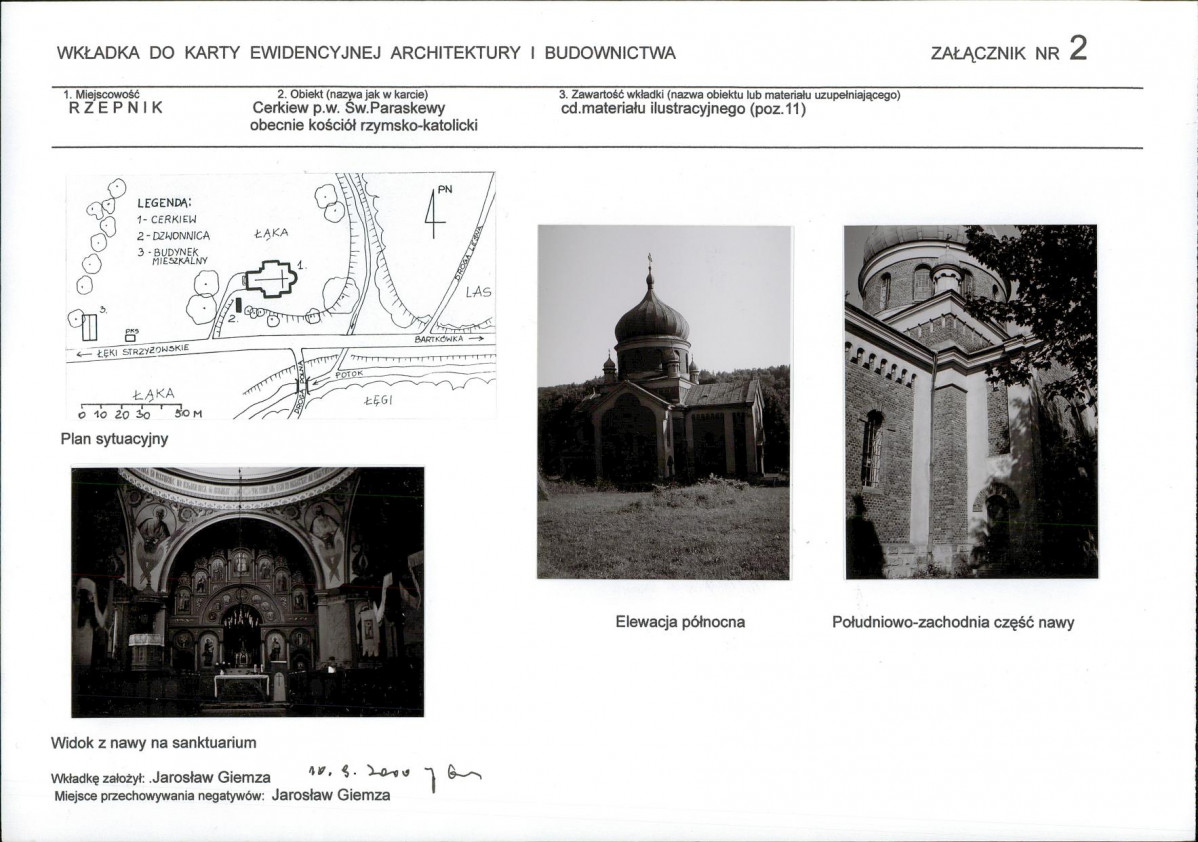Open the south-west nave brick wall photo
The width and height of the screenshot is (1198, 842).
pos(970,402)
